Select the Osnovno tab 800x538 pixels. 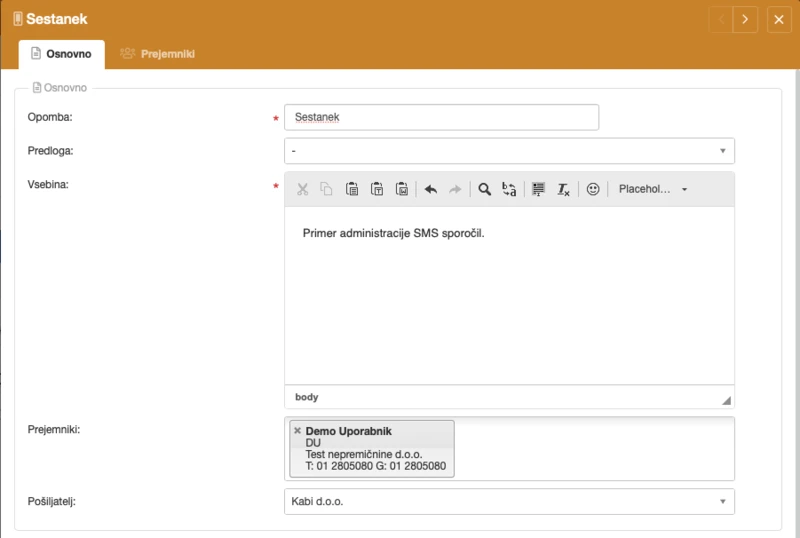pyautogui.click(x=61, y=54)
